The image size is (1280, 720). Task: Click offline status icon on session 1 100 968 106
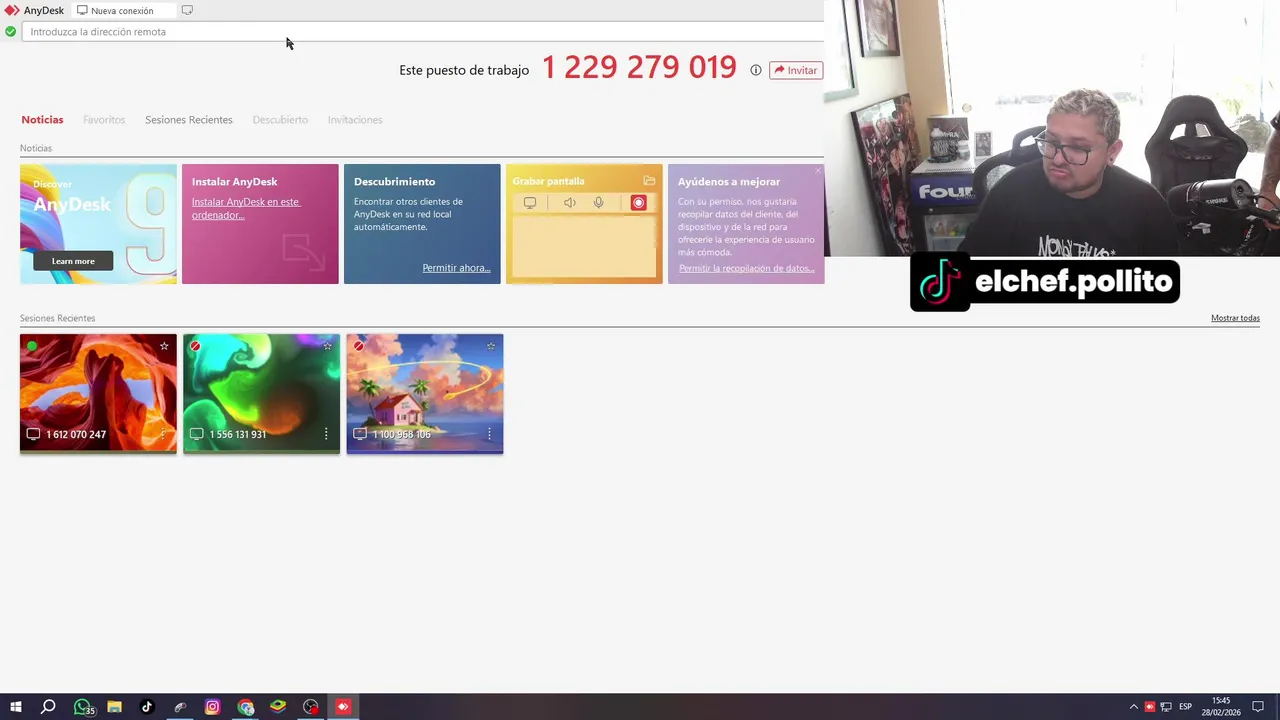[358, 346]
